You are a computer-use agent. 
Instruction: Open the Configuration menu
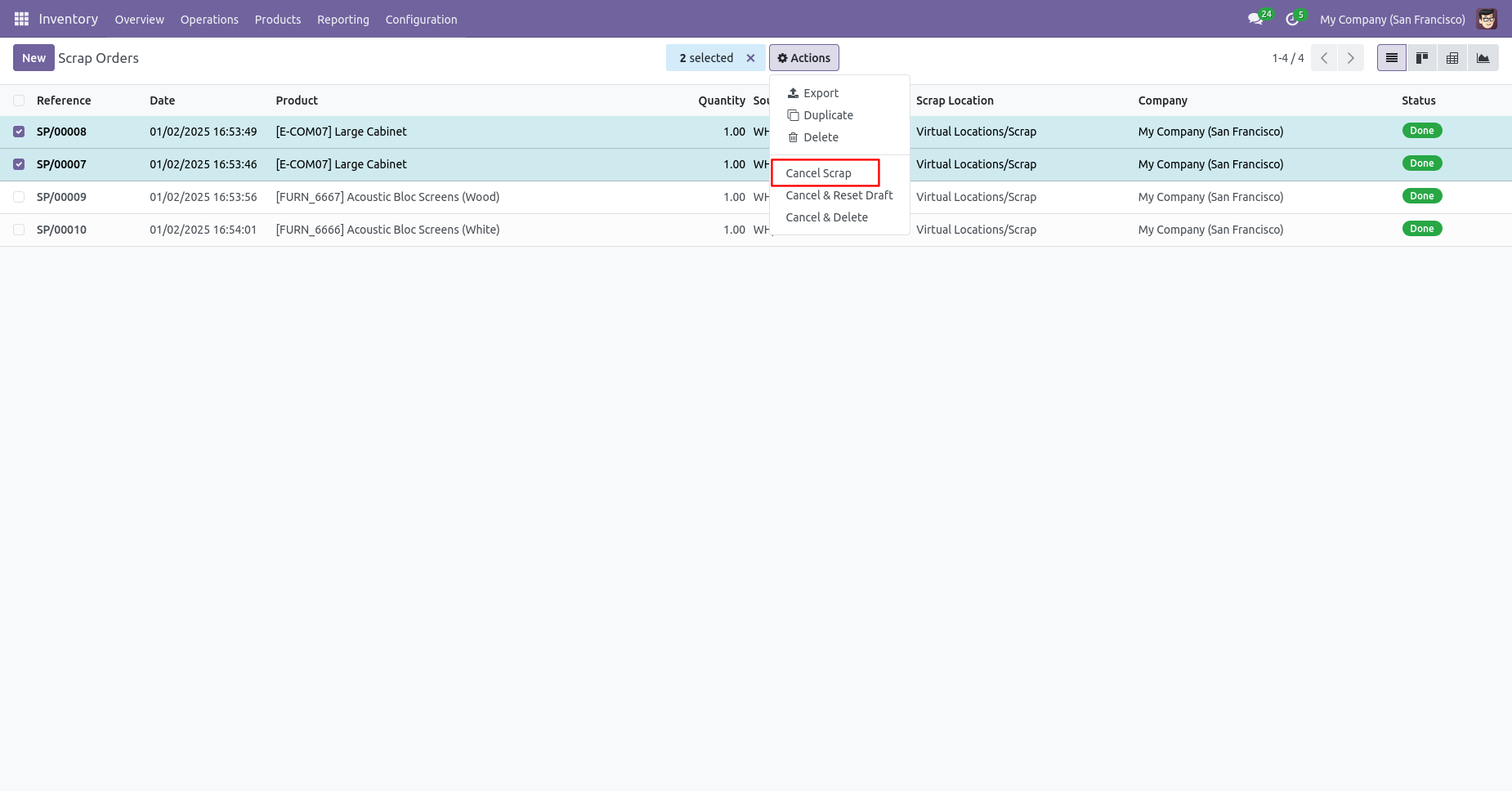pos(421,20)
